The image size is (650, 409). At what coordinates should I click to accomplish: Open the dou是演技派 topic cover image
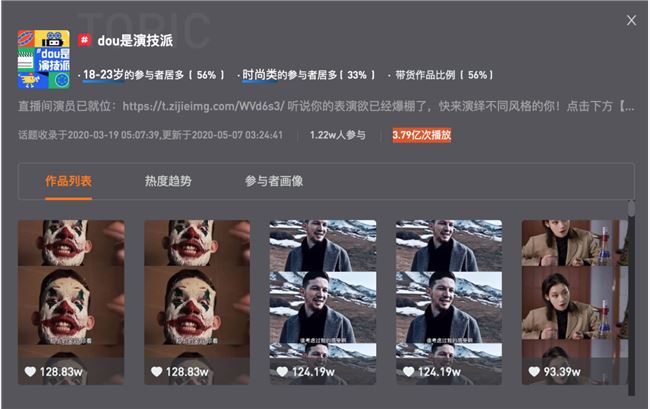[44, 59]
